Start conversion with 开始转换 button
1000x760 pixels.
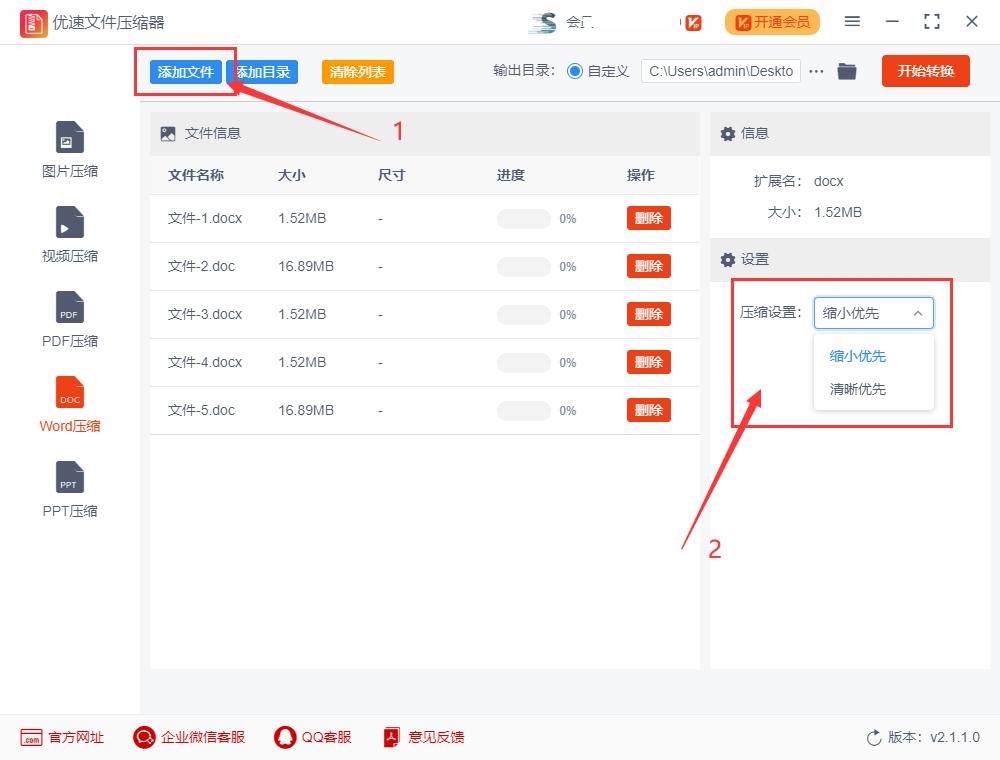(x=925, y=71)
